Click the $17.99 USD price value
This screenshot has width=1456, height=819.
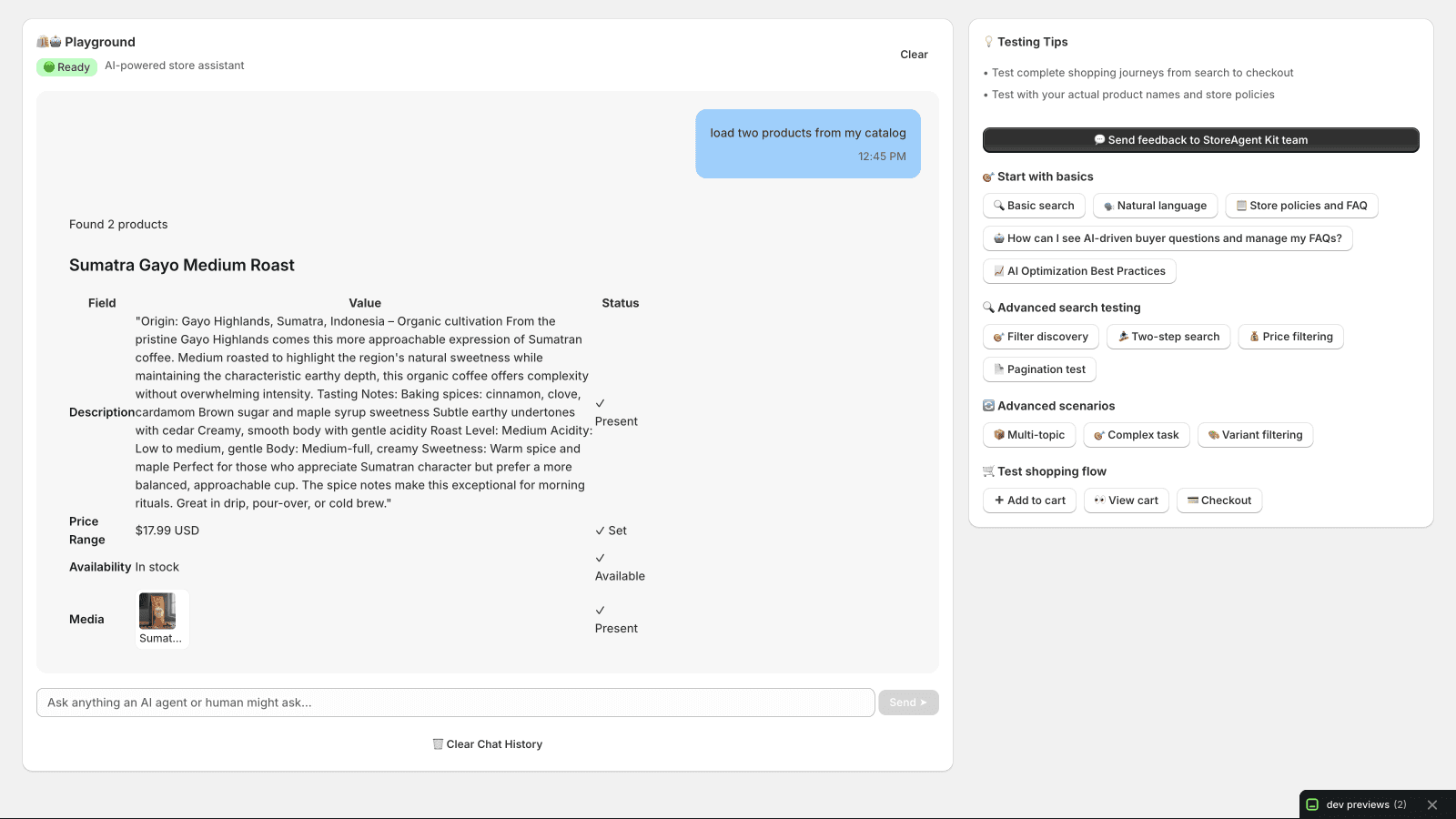[167, 531]
